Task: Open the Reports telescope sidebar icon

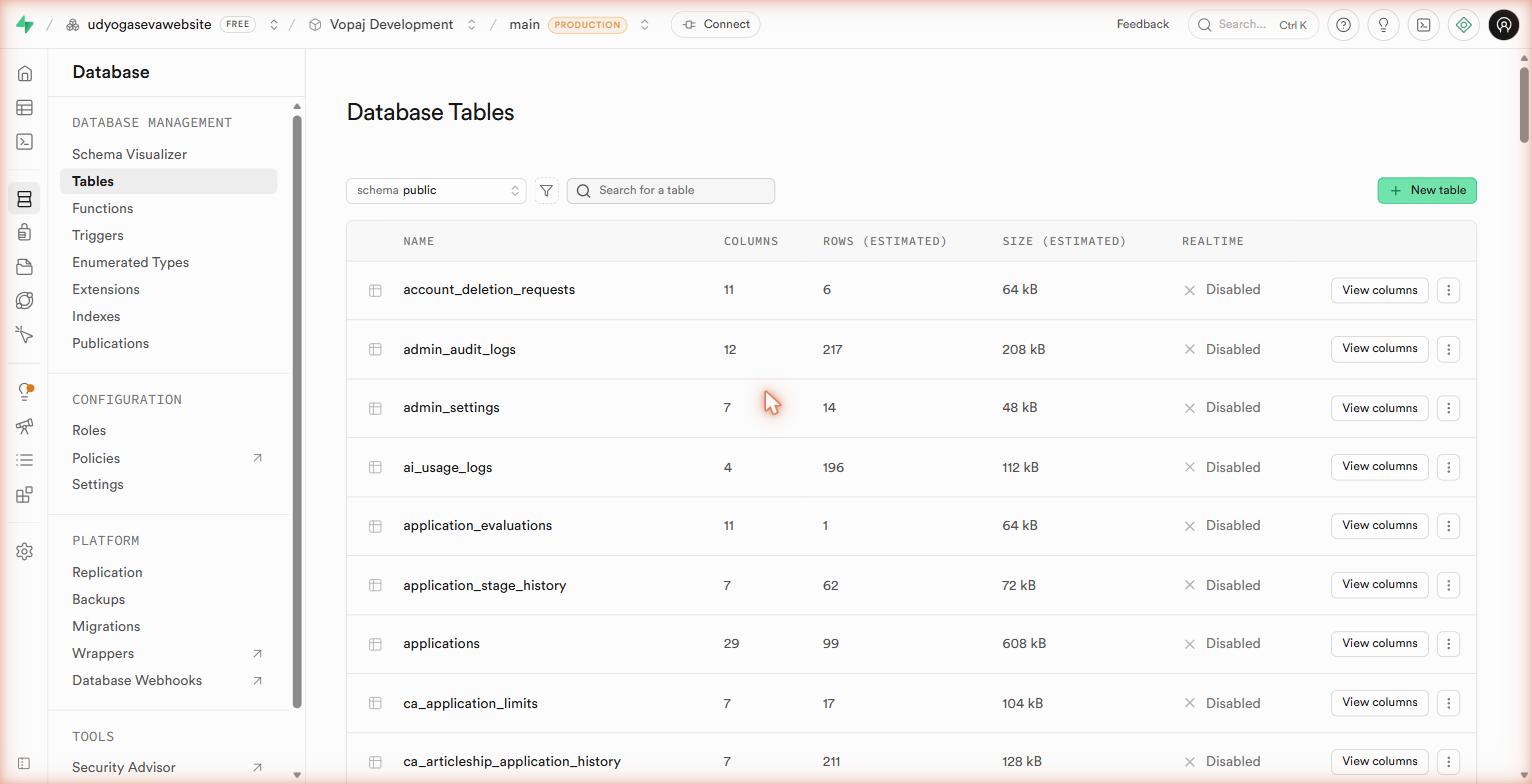Action: [25, 426]
